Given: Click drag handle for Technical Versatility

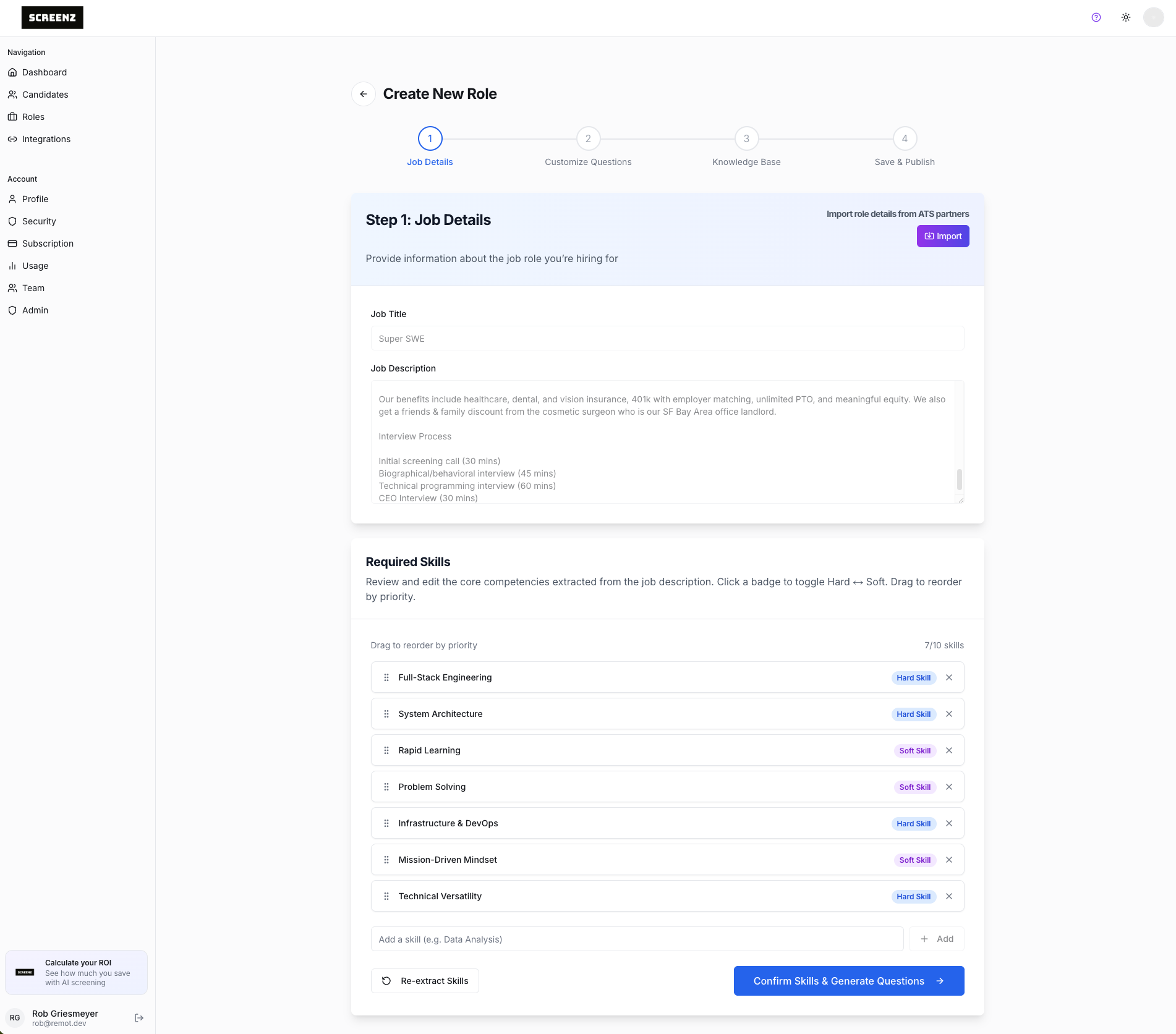Looking at the screenshot, I should (x=386, y=896).
